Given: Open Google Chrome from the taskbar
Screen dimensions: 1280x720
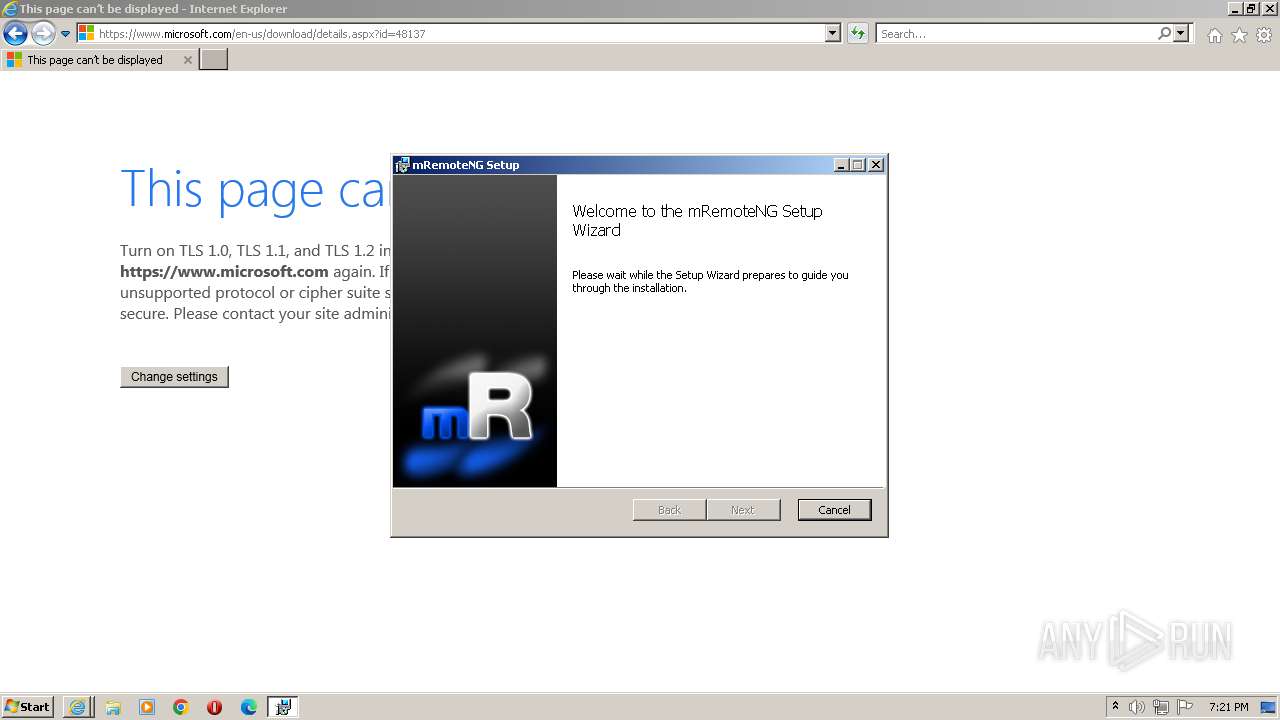Looking at the screenshot, I should (x=181, y=707).
